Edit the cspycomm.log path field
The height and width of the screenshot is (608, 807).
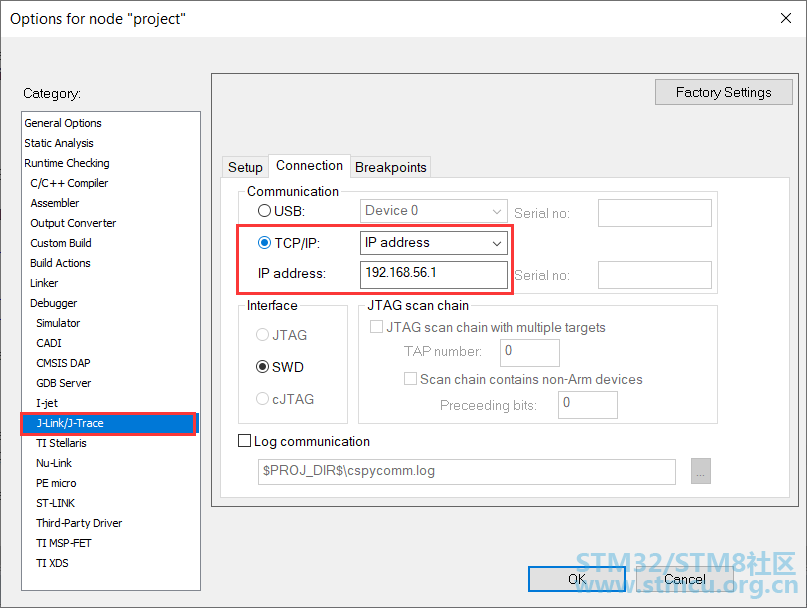466,472
